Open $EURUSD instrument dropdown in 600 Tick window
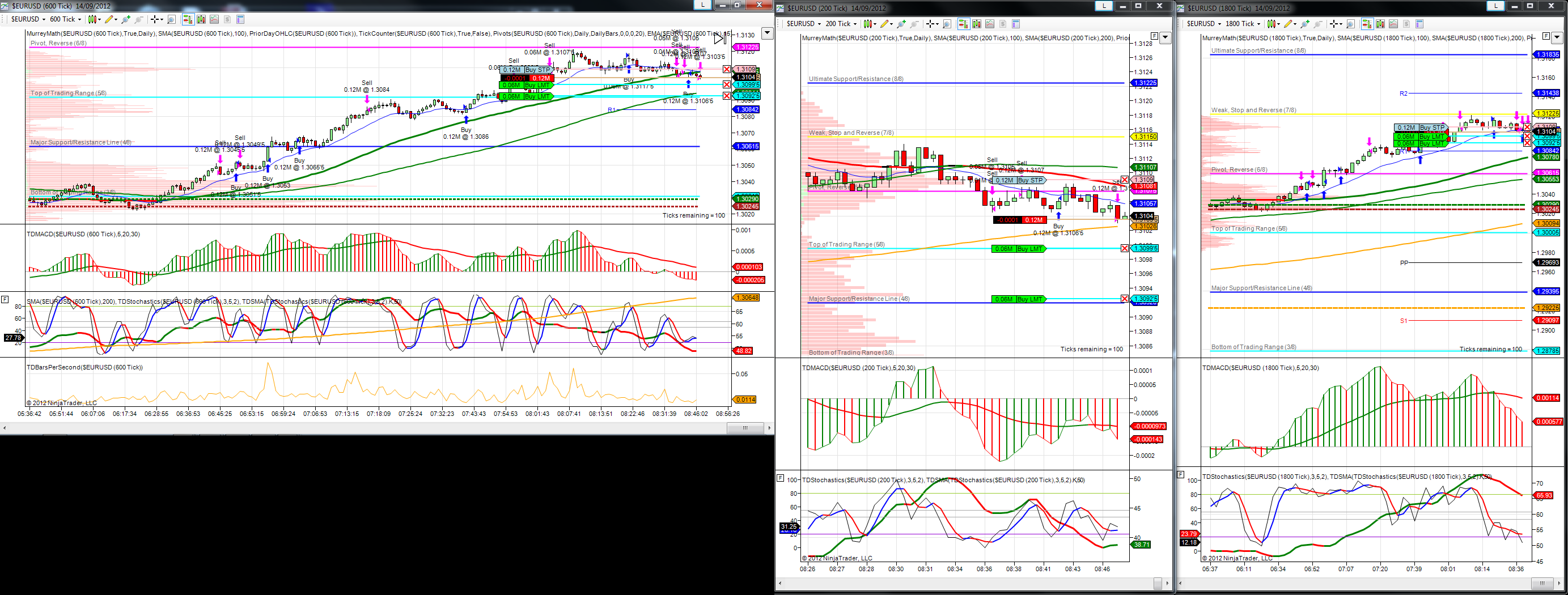This screenshot has height=595, width=1568. 28,19
